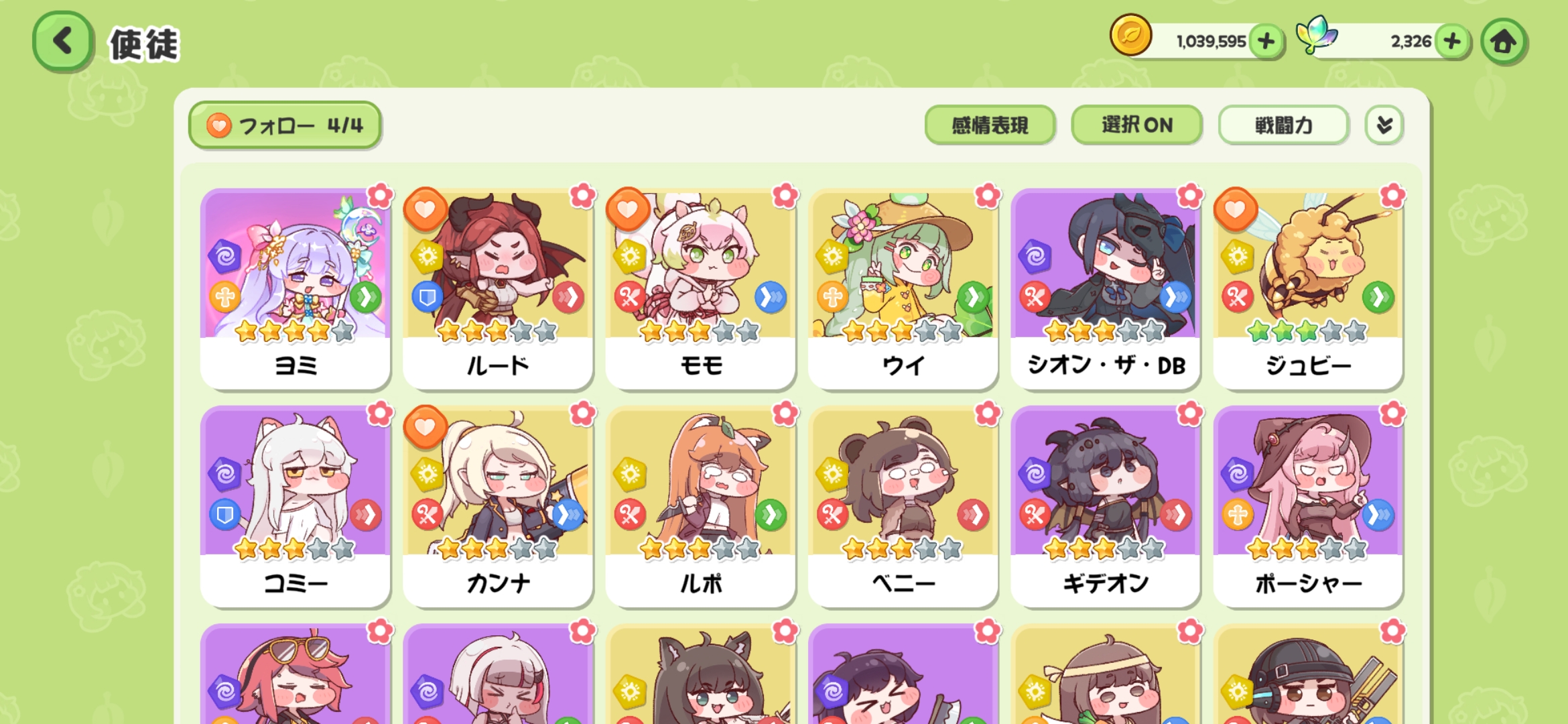Image resolution: width=1568 pixels, height=724 pixels.
Task: Click the green star rating on ジュビー
Action: click(x=1308, y=331)
